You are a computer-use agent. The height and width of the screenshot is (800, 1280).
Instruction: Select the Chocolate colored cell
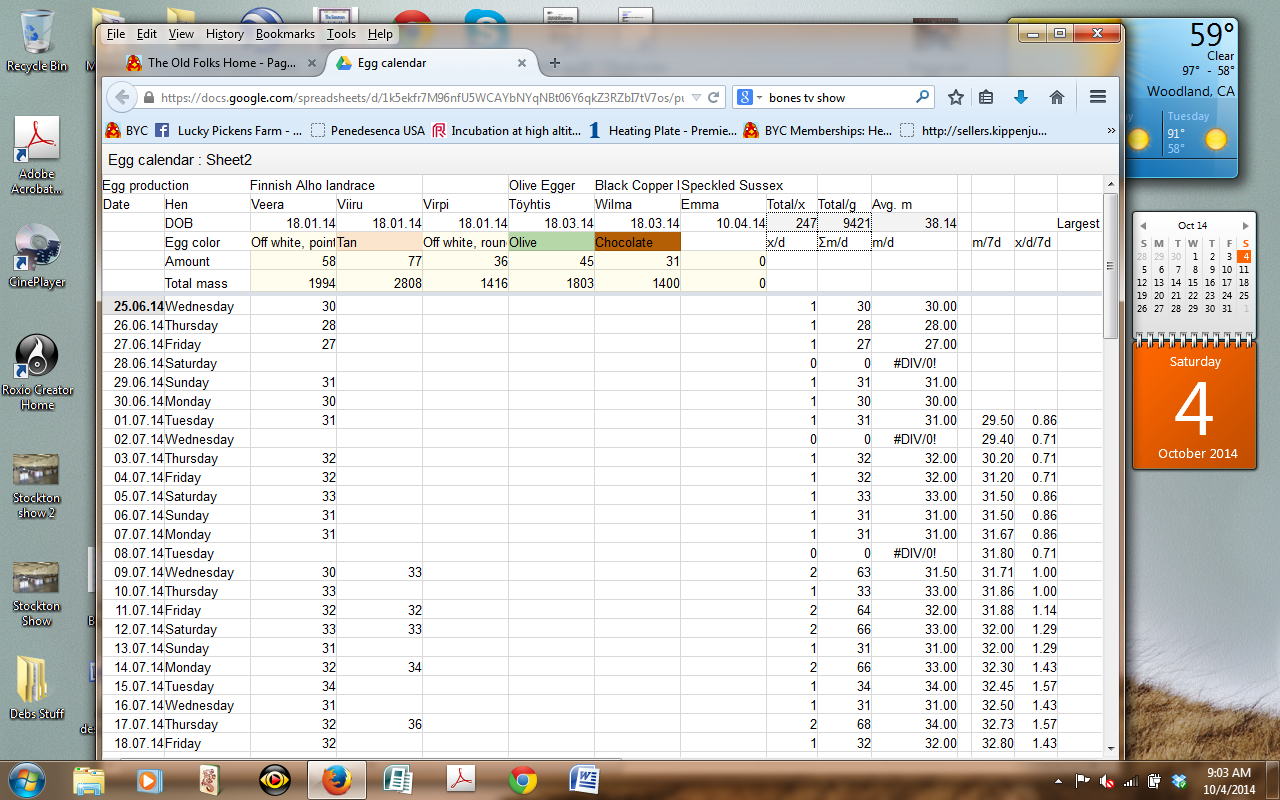(637, 242)
